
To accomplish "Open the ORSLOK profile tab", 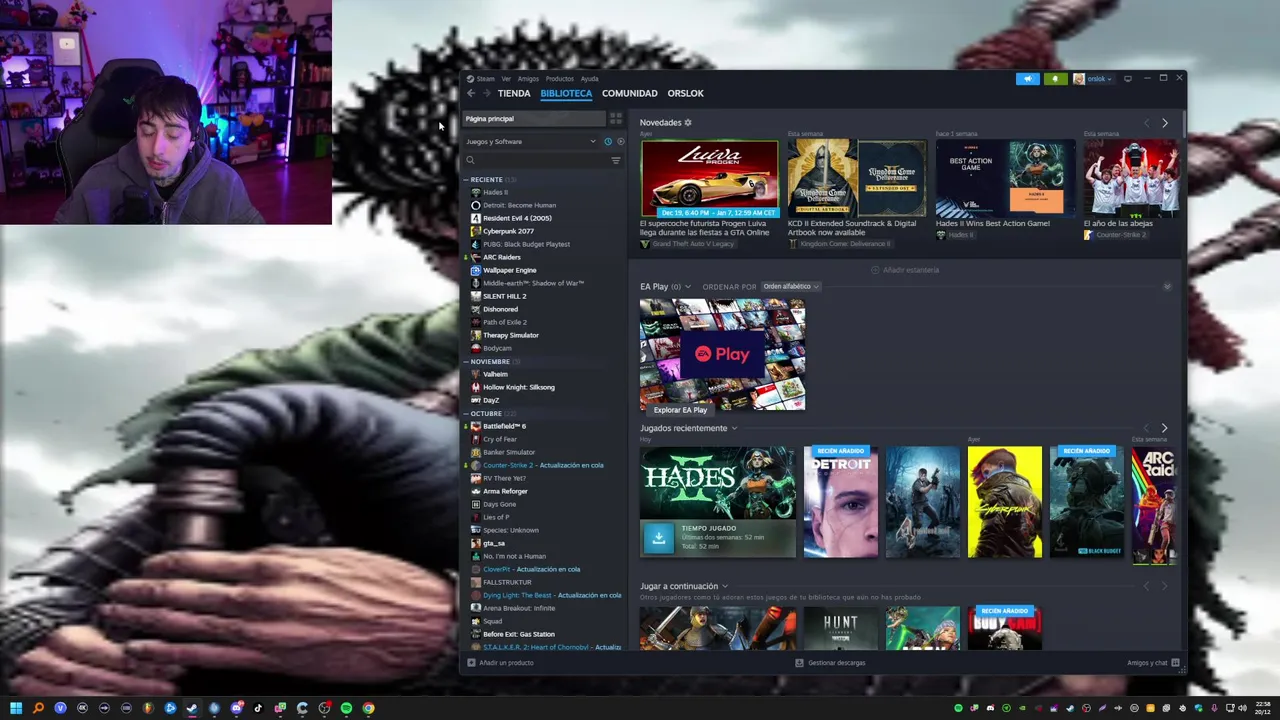I will 686,93.
